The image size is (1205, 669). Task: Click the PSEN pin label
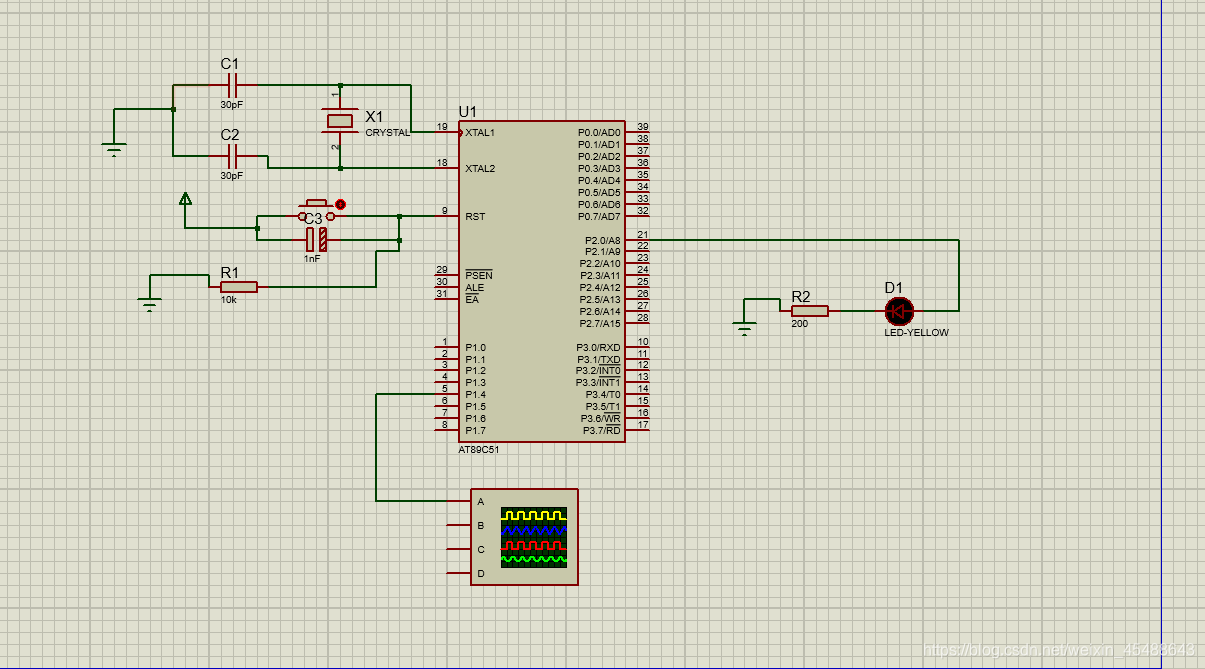[479, 275]
